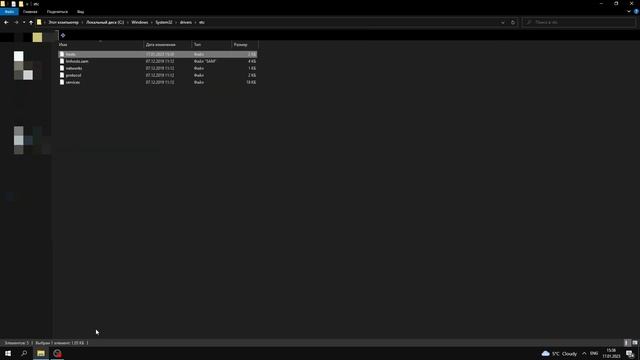Navigate to Этот компьютер in the breadcrumb
The image size is (640, 360).
click(x=63, y=22)
